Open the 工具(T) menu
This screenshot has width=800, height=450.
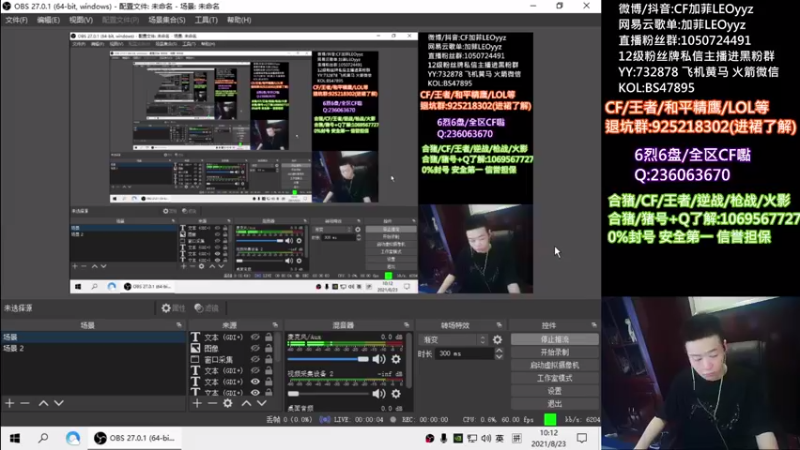pyautogui.click(x=206, y=20)
